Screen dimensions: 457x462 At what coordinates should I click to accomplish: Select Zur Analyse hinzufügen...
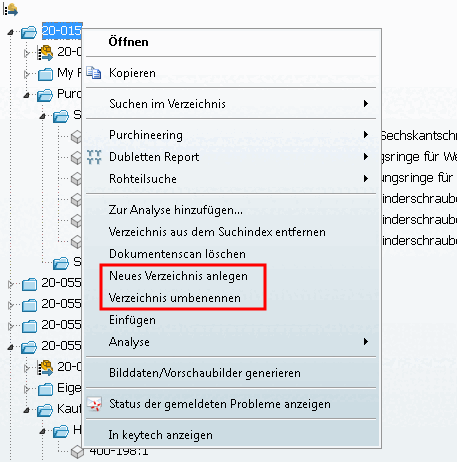point(176,210)
